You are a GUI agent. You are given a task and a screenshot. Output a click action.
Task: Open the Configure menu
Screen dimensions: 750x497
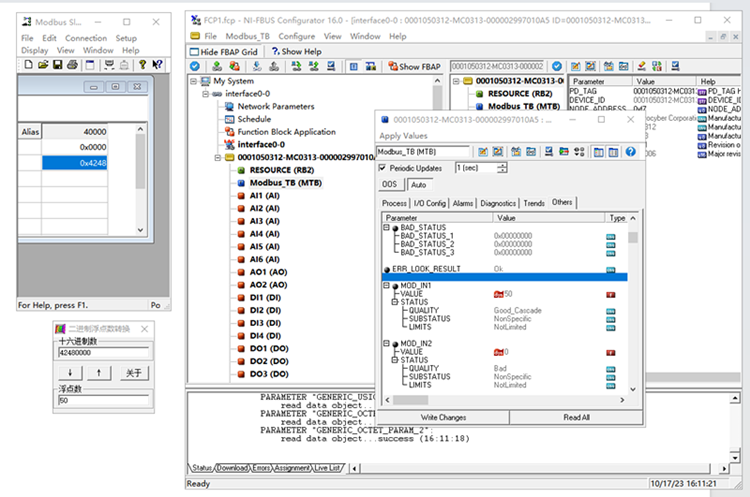click(297, 36)
